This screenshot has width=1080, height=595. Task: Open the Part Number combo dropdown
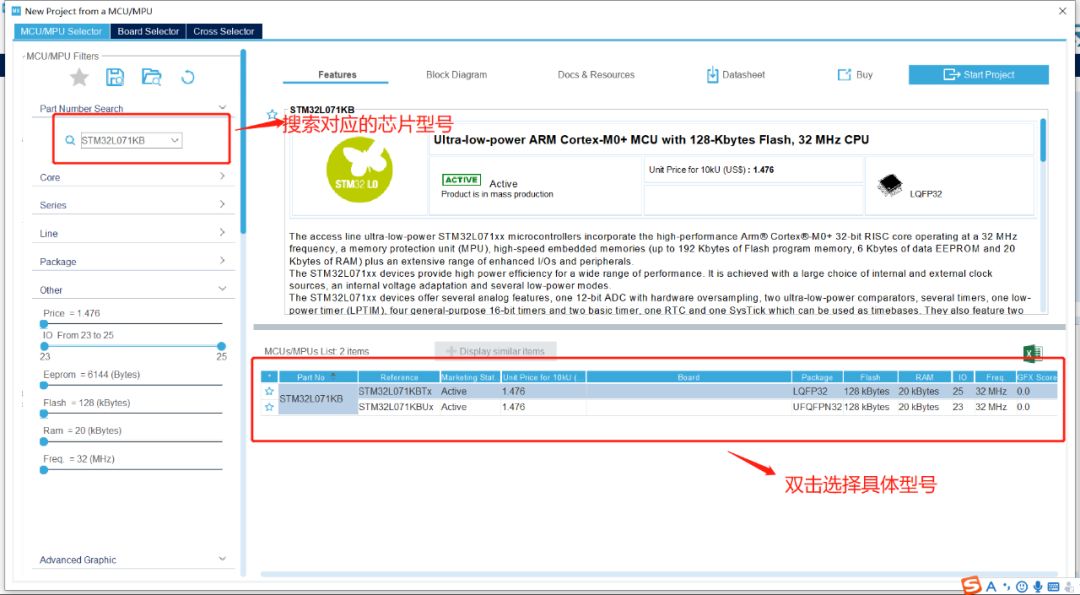[175, 140]
